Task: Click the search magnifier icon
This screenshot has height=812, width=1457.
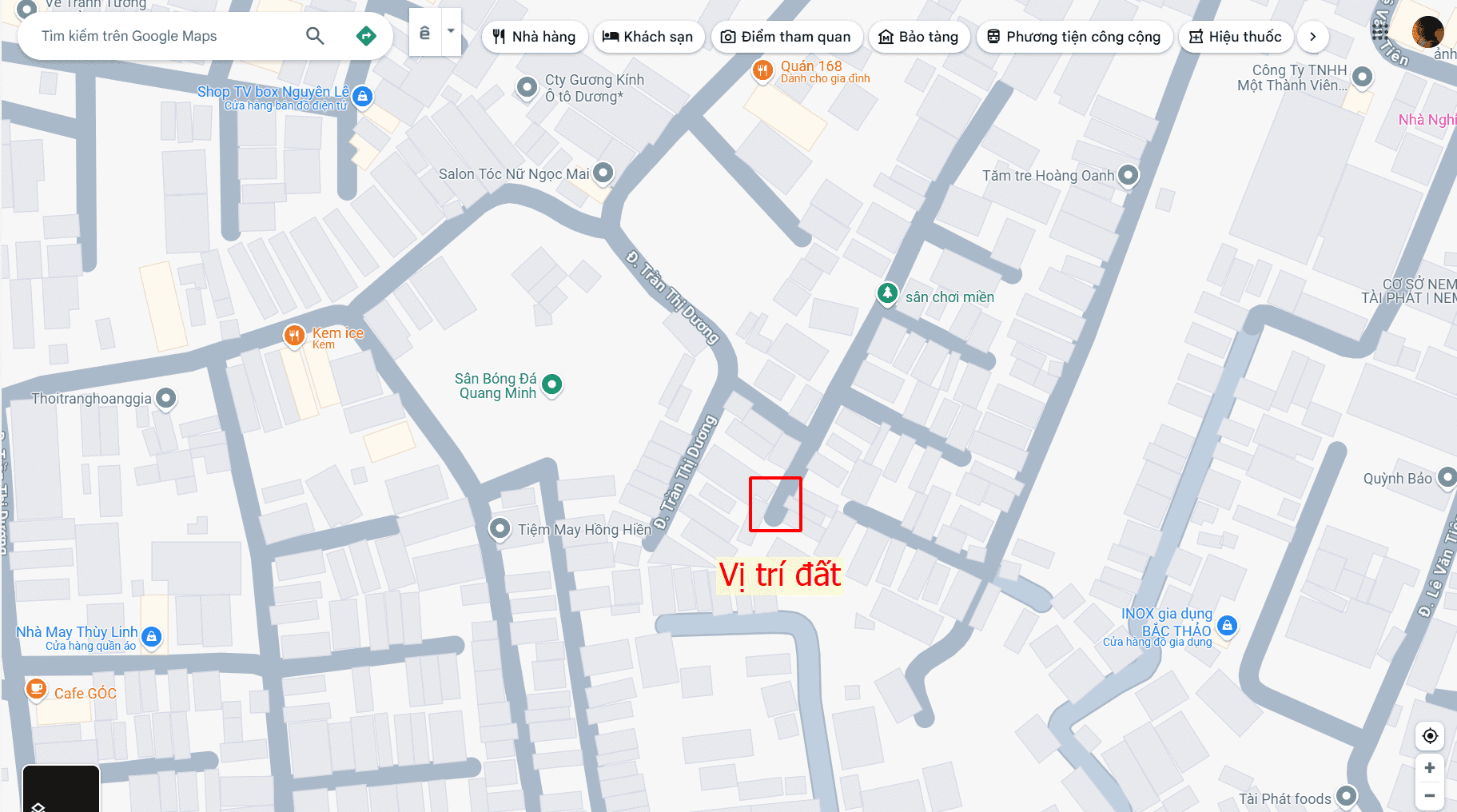Action: point(315,36)
